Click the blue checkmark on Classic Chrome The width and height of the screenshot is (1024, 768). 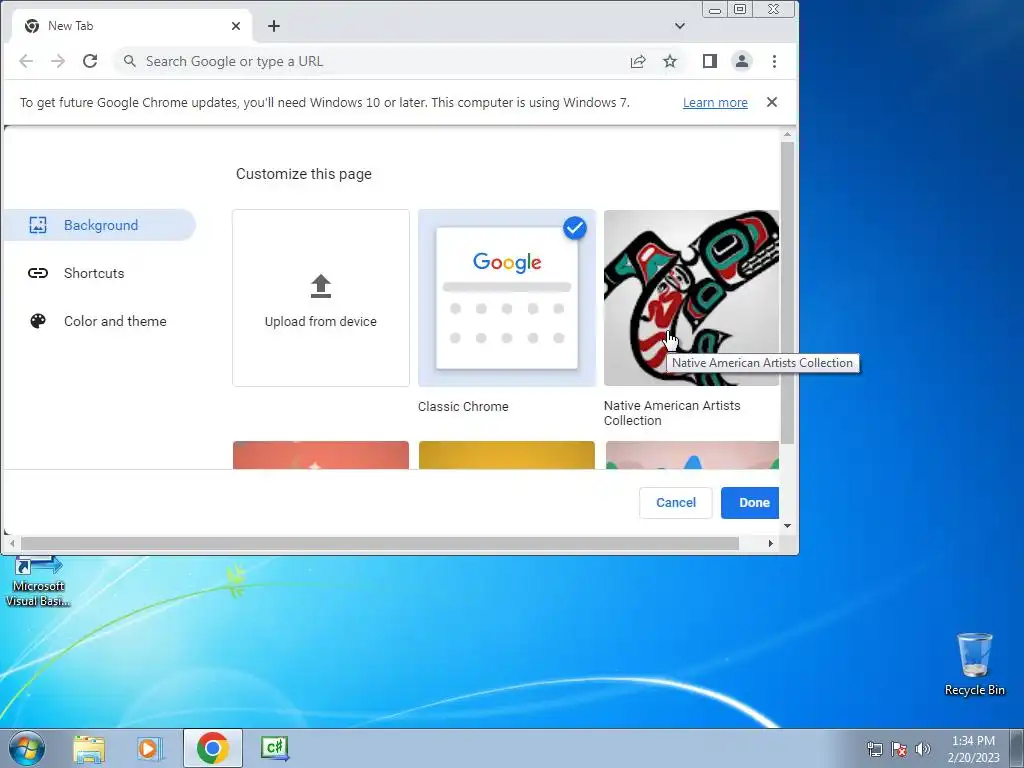pyautogui.click(x=575, y=228)
